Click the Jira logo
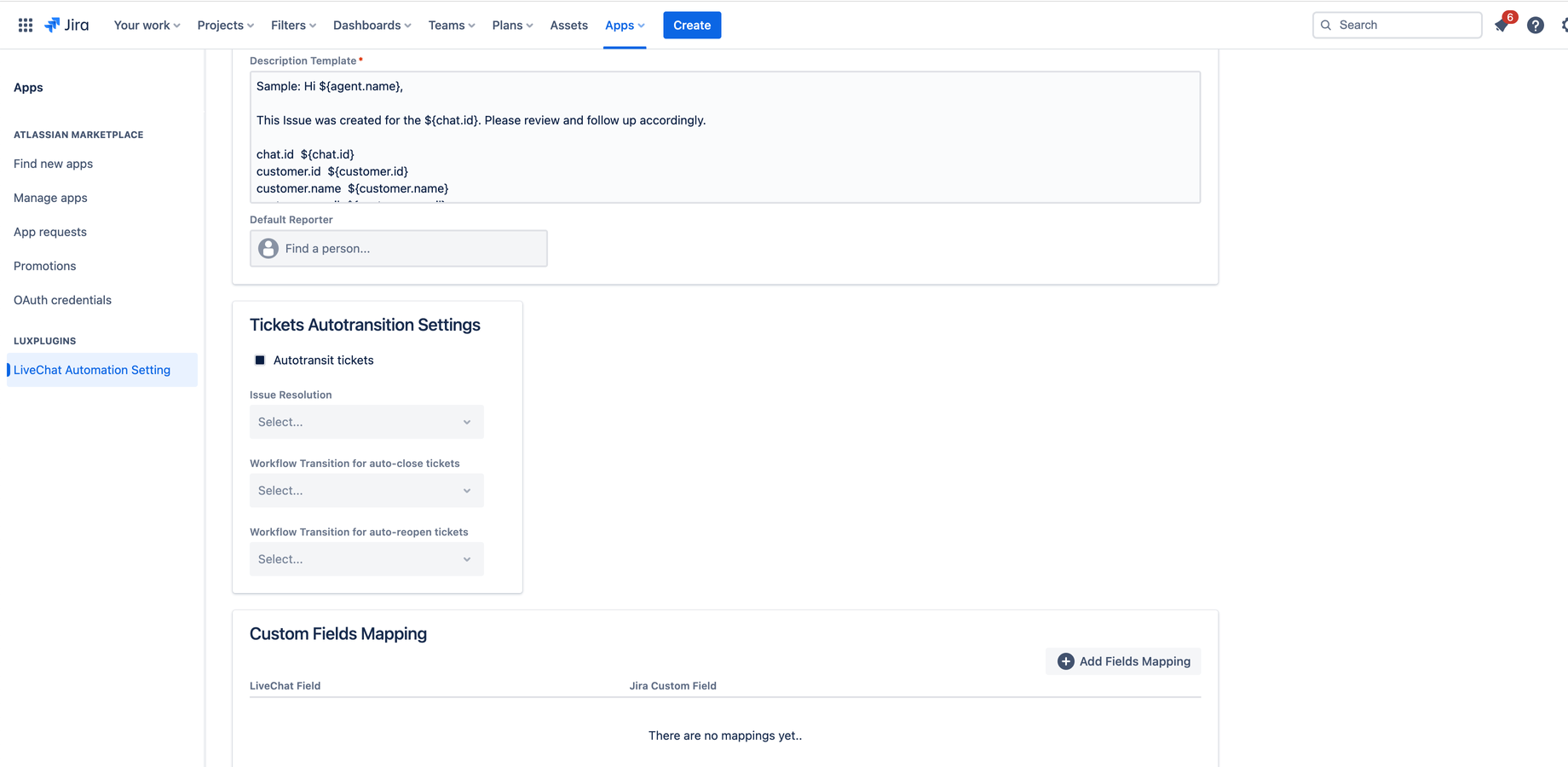1568x767 pixels. tap(66, 26)
